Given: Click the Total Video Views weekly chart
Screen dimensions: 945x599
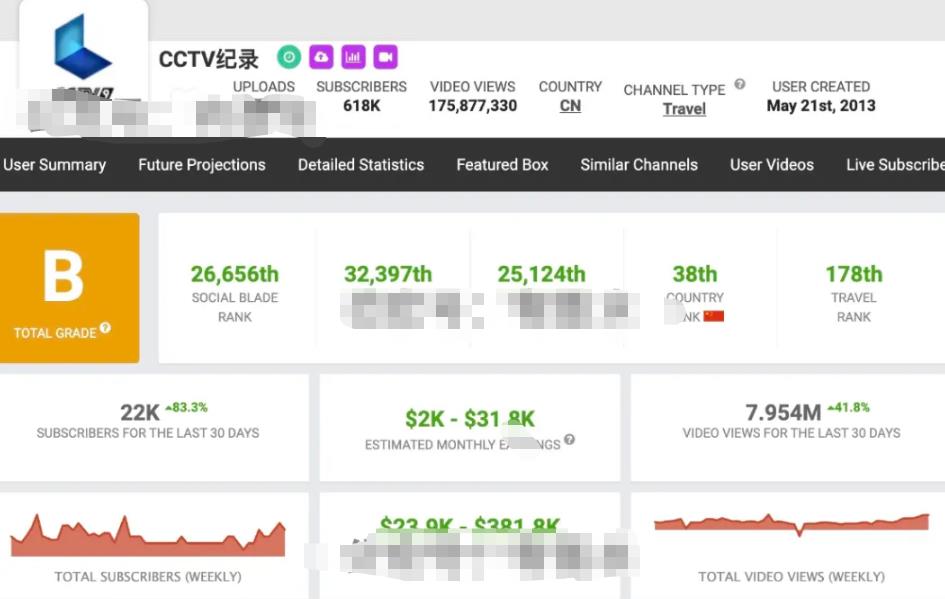Looking at the screenshot, I should pos(791,525).
